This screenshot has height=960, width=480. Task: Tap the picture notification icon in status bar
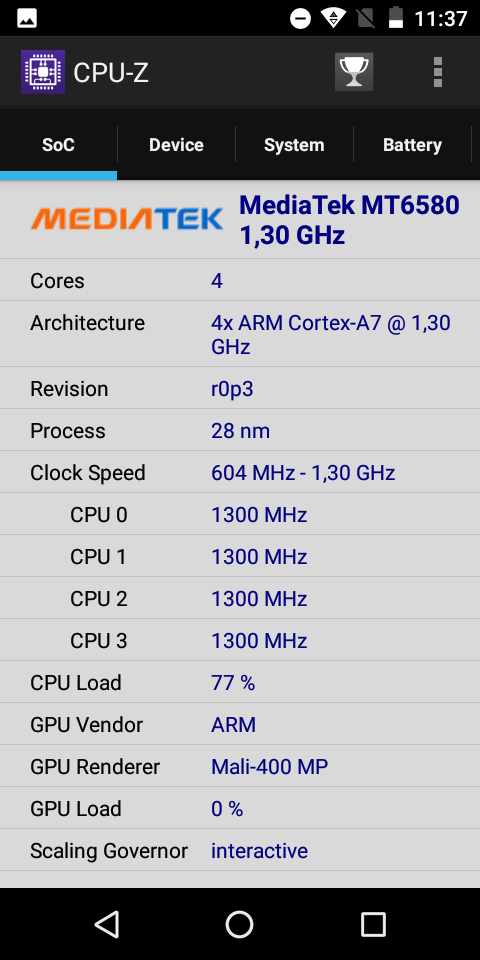[27, 18]
